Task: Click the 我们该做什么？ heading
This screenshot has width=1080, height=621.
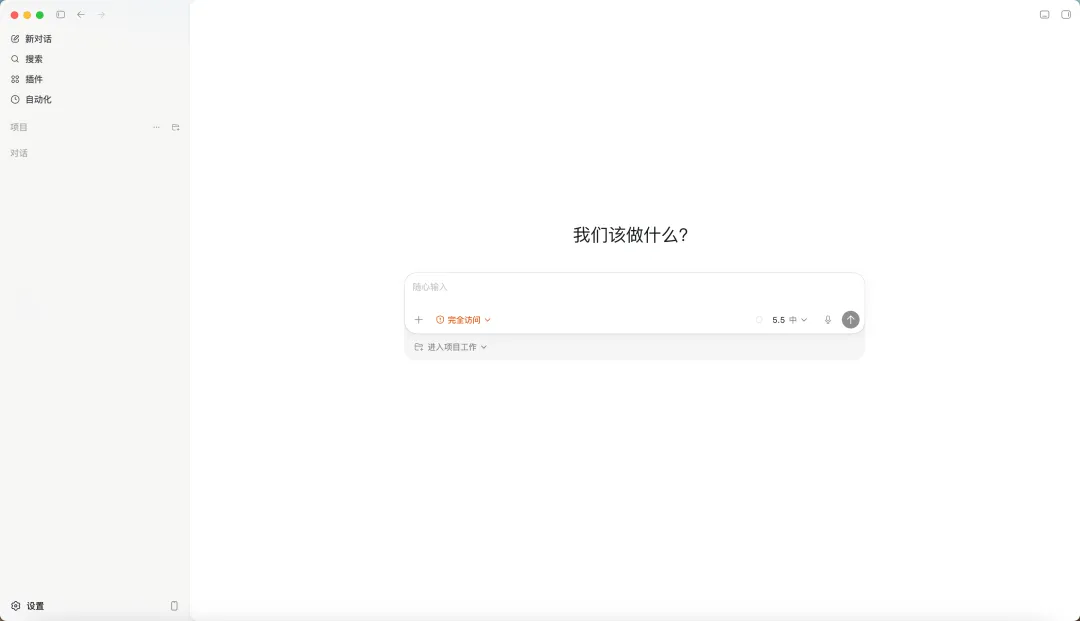Action: [x=631, y=235]
